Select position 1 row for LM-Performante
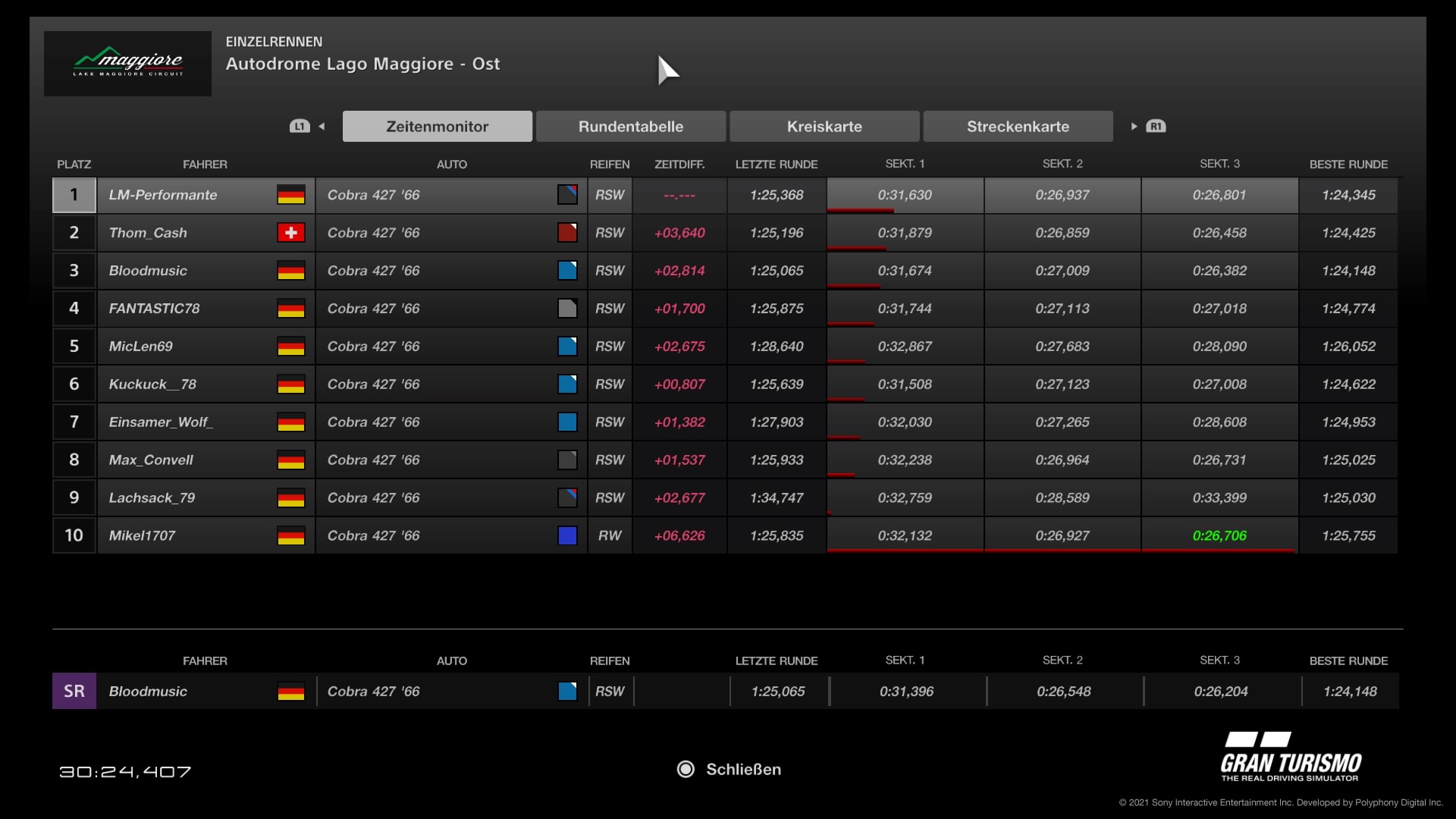This screenshot has width=1456, height=819. [74, 195]
